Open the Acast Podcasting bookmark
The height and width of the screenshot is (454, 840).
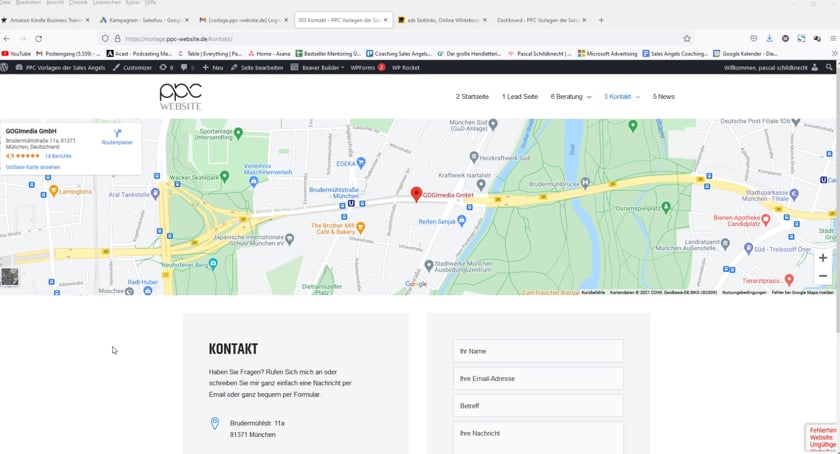[139, 54]
